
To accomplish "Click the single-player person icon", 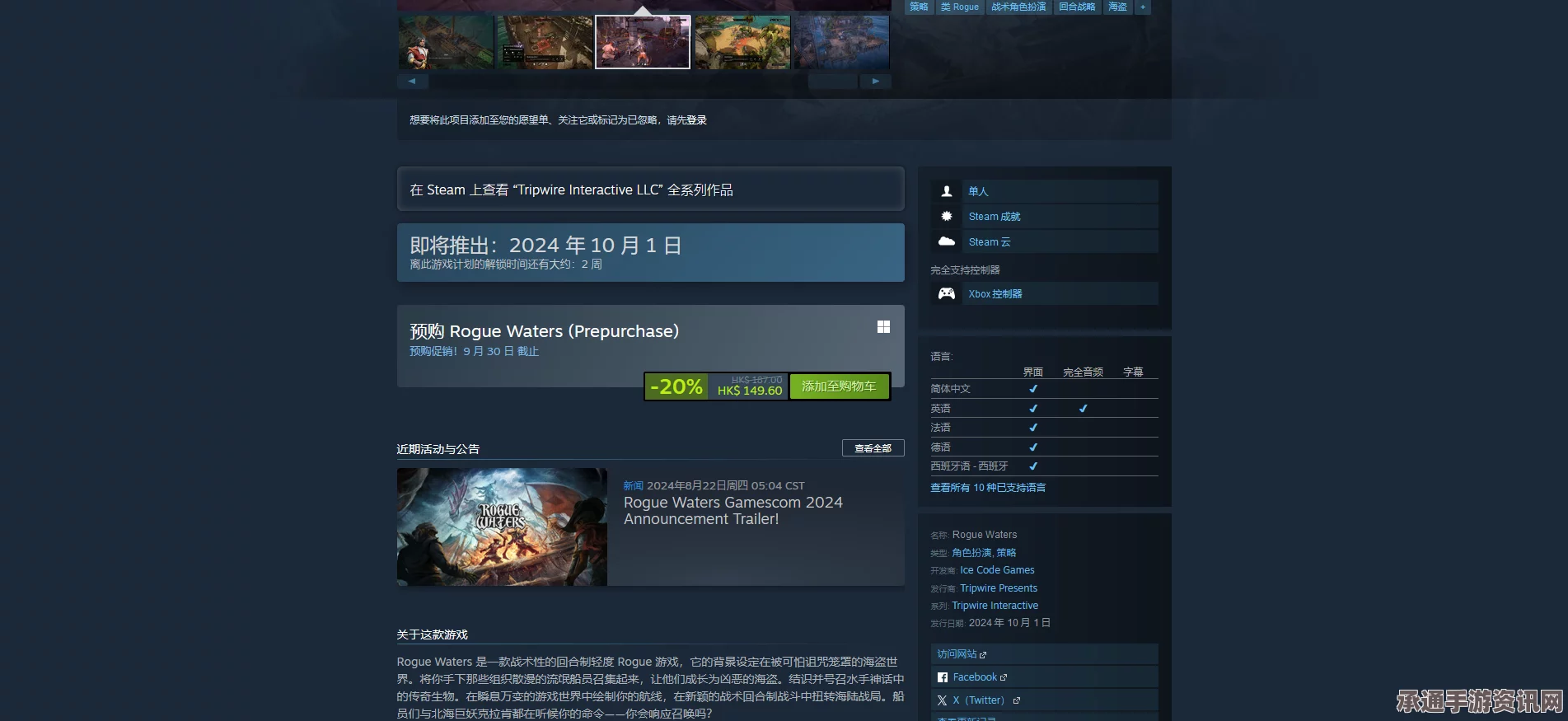I will [x=947, y=191].
